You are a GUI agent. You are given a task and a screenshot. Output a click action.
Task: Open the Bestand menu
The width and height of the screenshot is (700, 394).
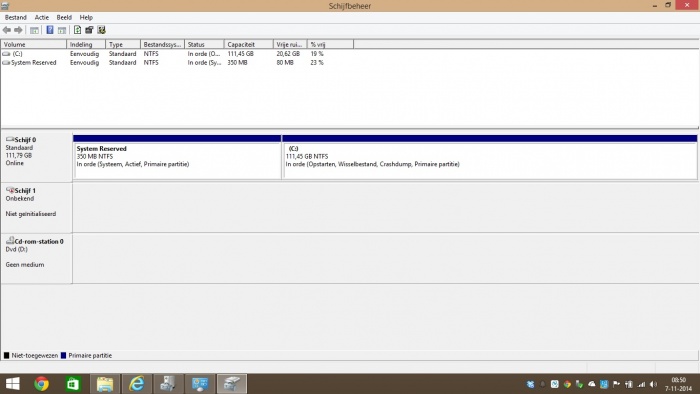coord(16,17)
